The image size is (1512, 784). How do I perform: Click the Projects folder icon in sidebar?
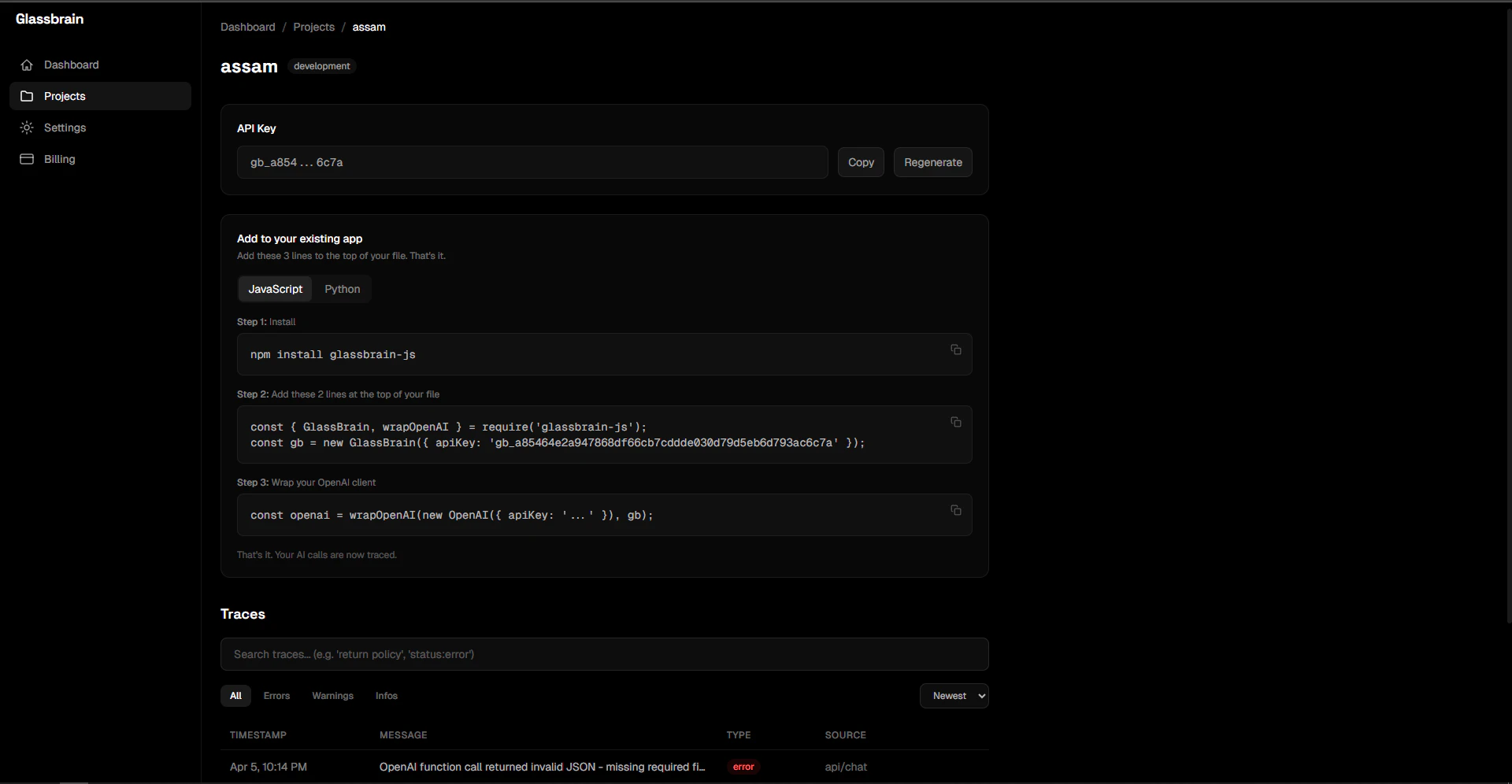[x=27, y=96]
